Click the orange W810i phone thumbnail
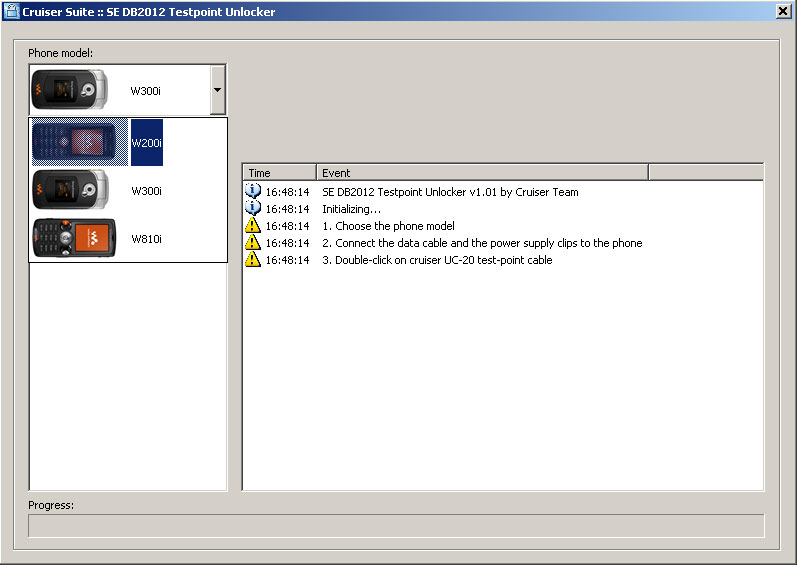Viewport: 797px width, 565px height. point(74,238)
